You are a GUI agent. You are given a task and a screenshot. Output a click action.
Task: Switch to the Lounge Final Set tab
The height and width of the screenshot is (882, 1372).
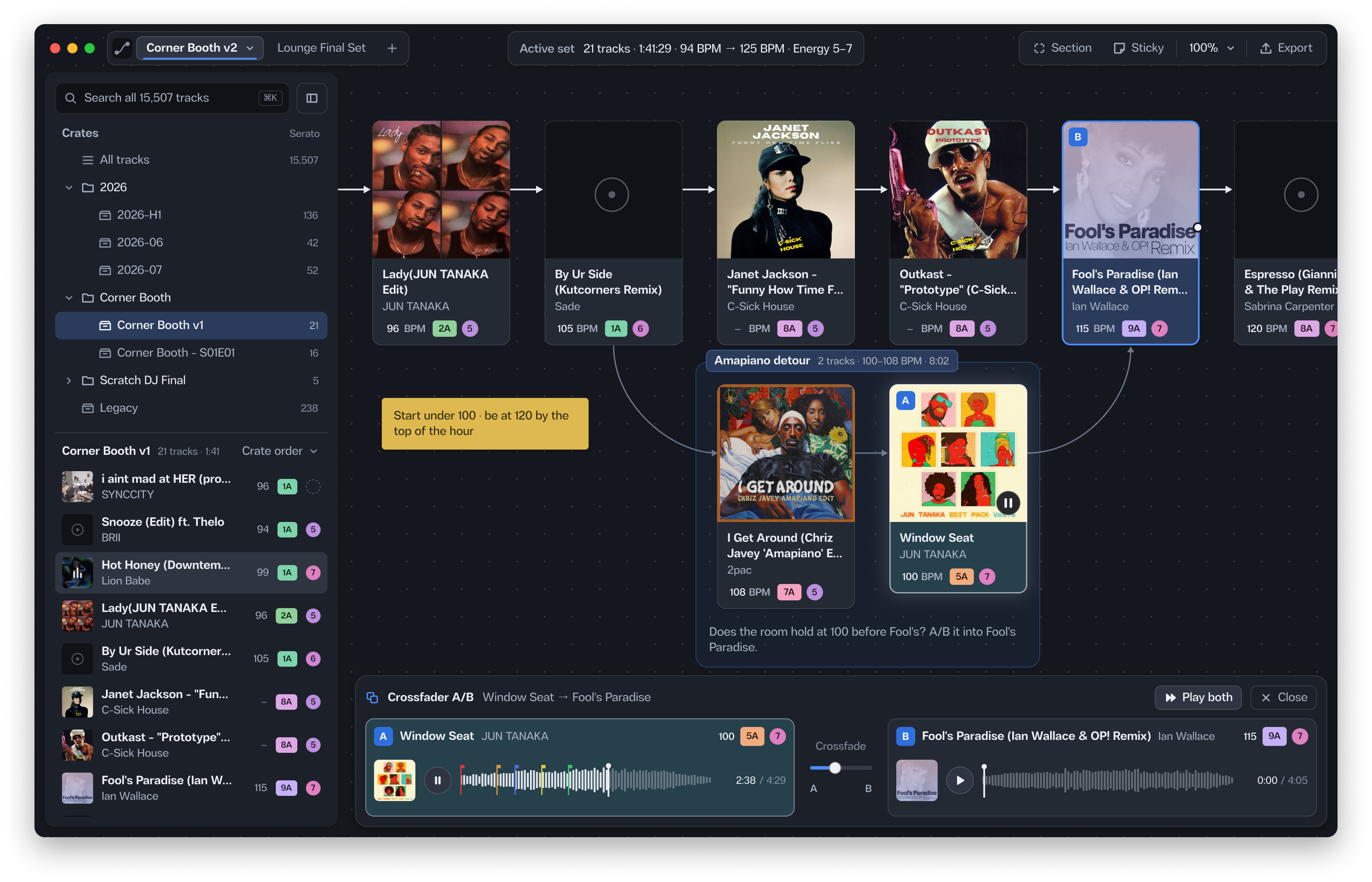[321, 48]
